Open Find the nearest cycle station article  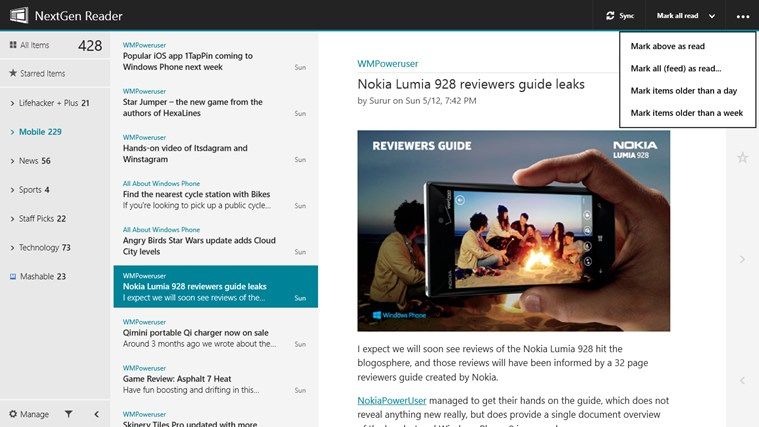pyautogui.click(x=215, y=195)
